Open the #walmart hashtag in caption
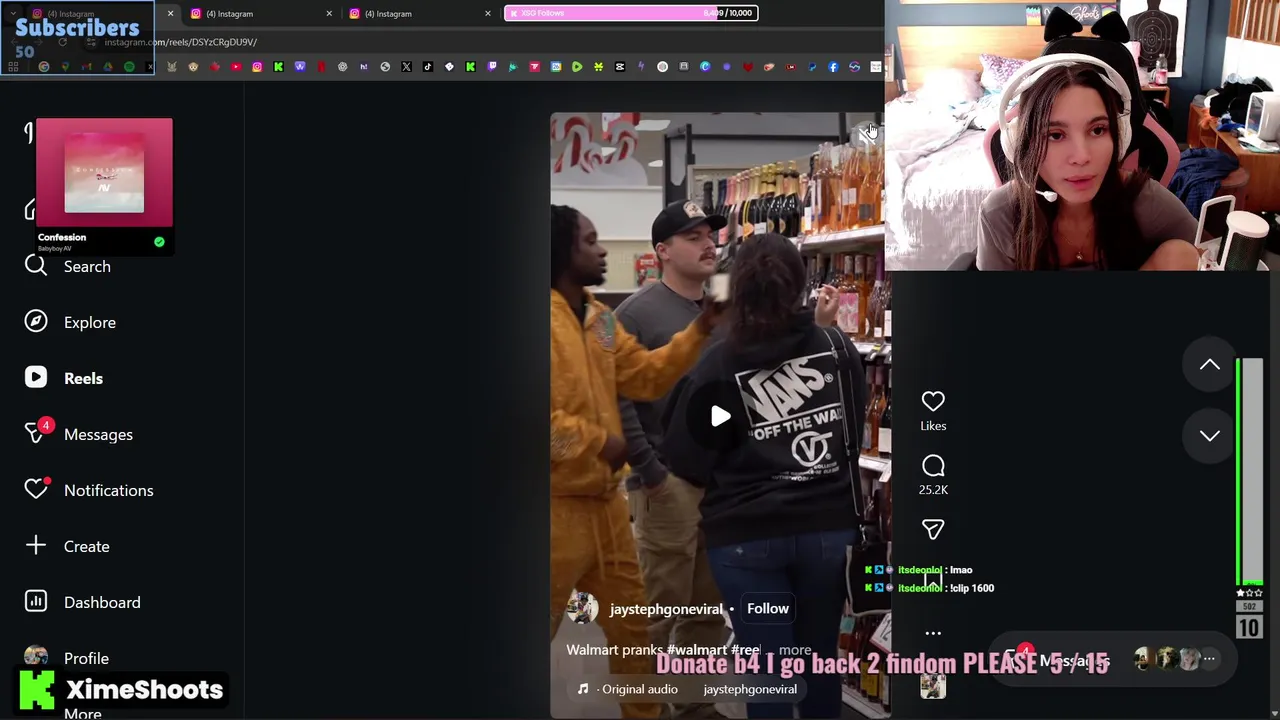1280x720 pixels. 697,650
